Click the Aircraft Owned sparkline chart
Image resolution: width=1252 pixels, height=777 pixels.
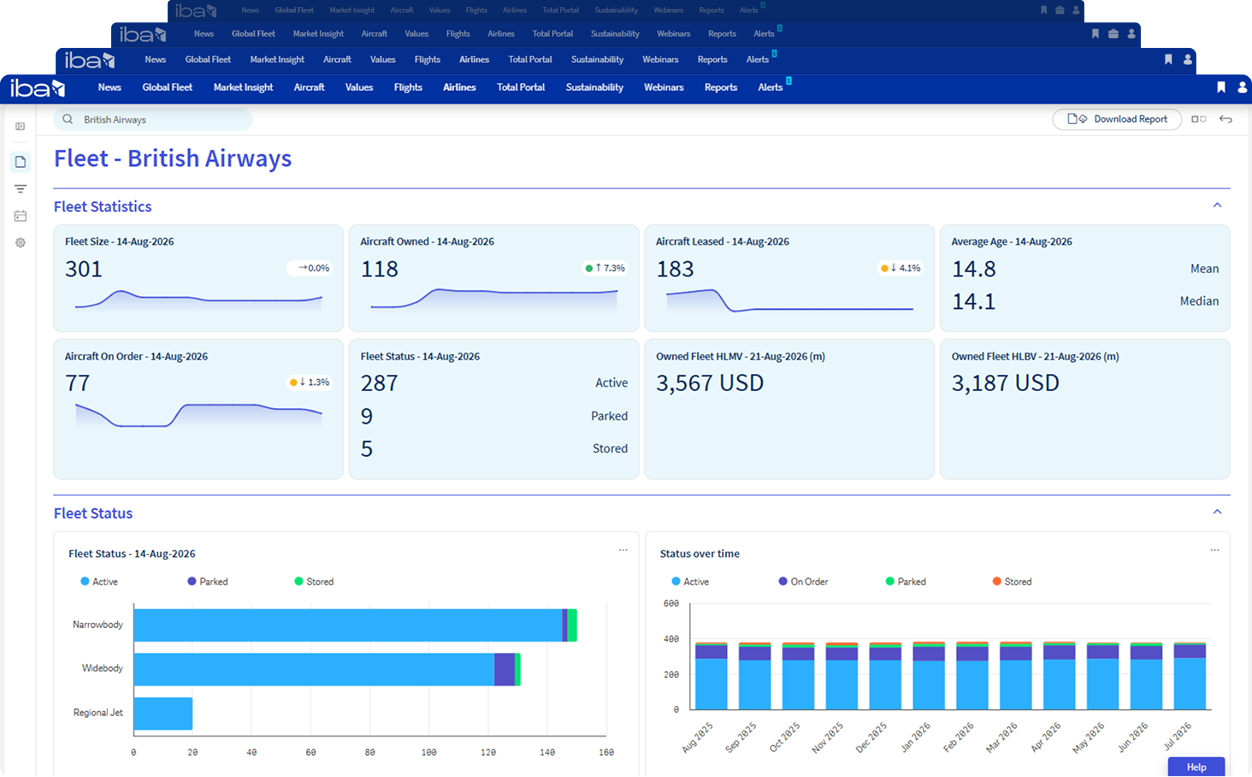[494, 299]
